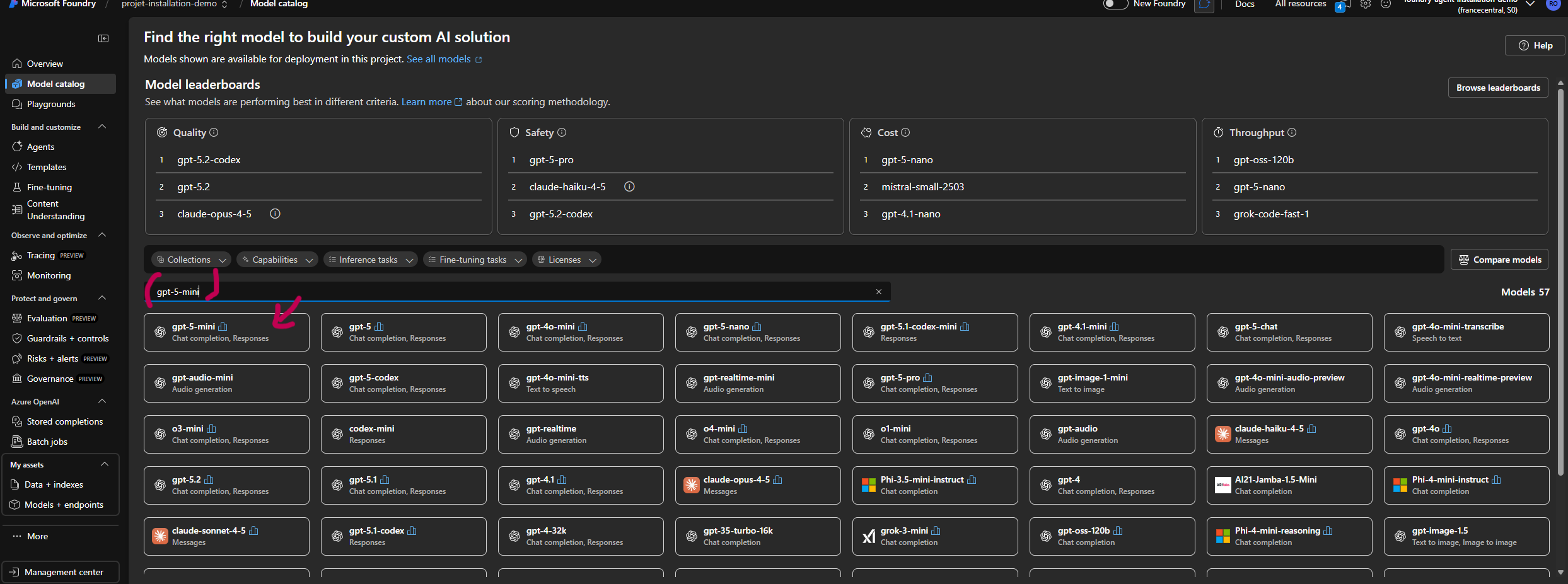Click the Help button
1568x584 pixels.
pyautogui.click(x=1535, y=45)
